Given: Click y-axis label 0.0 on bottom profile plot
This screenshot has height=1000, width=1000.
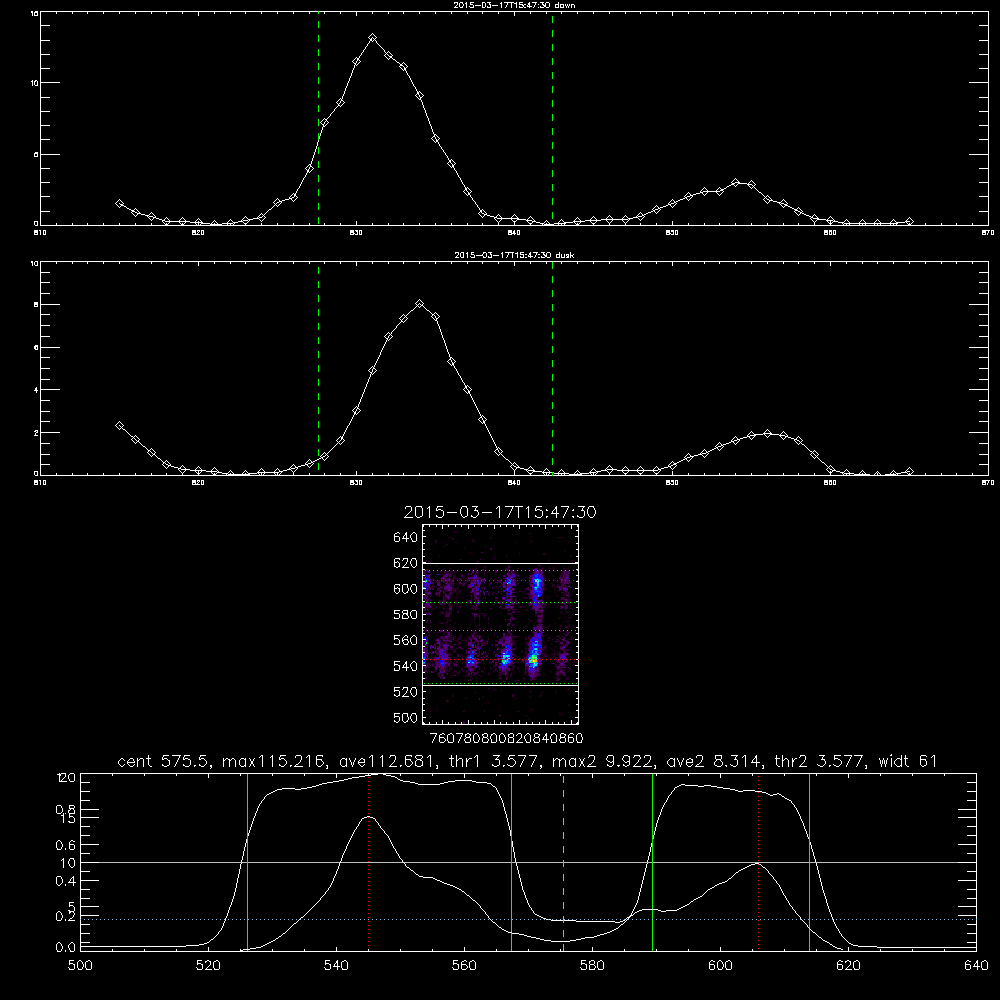Looking at the screenshot, I should (x=66, y=948).
